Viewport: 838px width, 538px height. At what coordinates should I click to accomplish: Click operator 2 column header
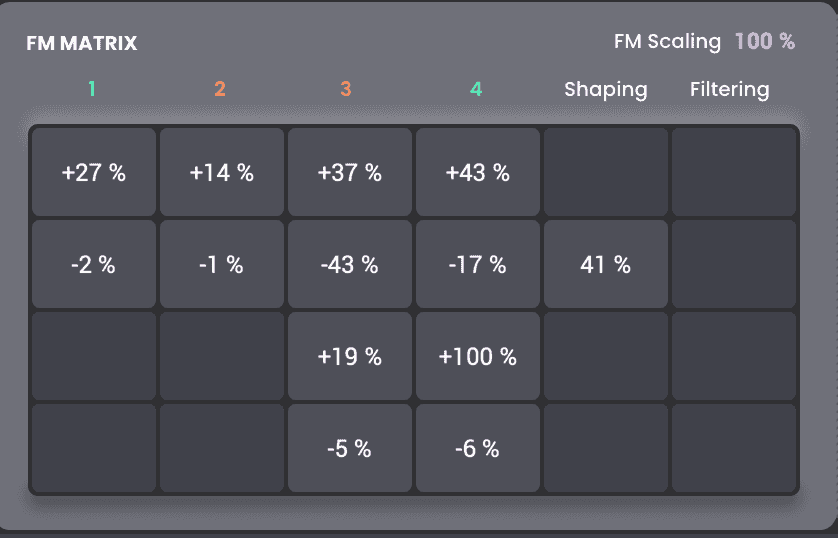point(220,89)
